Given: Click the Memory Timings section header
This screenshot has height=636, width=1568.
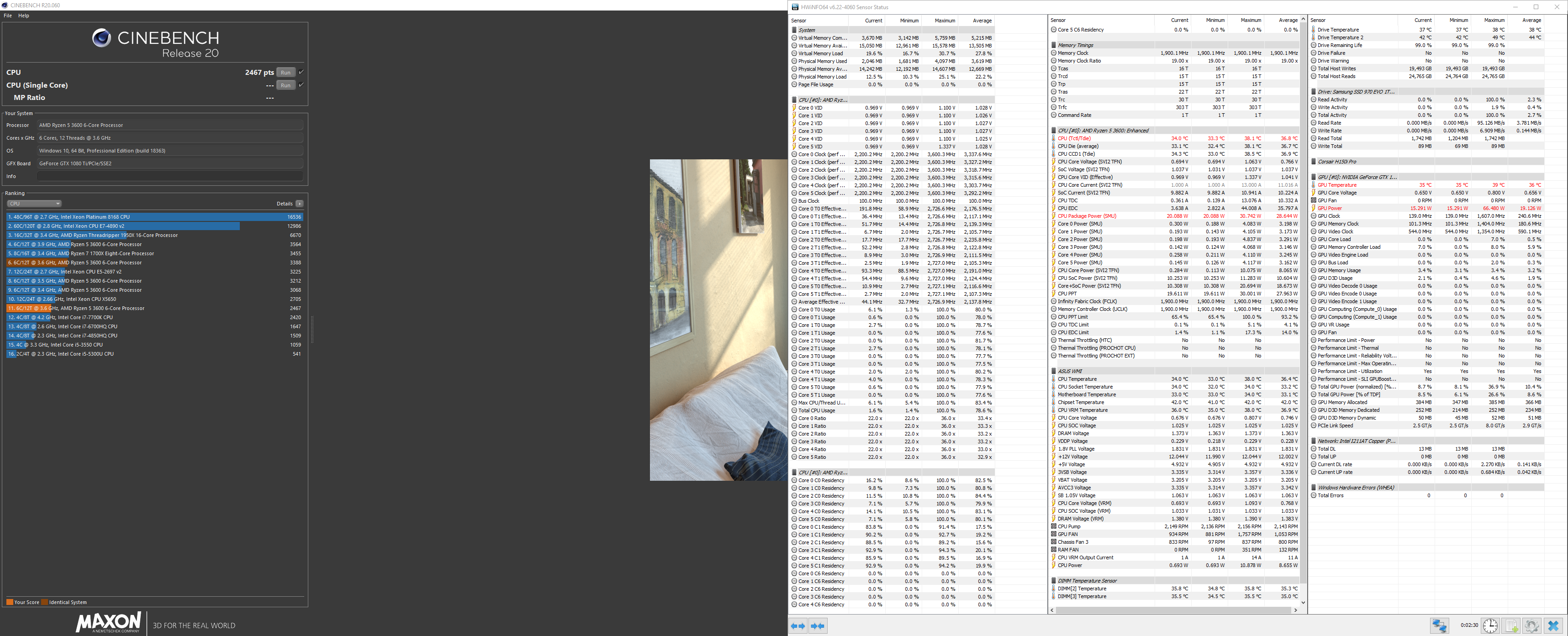Looking at the screenshot, I should pos(1076,45).
